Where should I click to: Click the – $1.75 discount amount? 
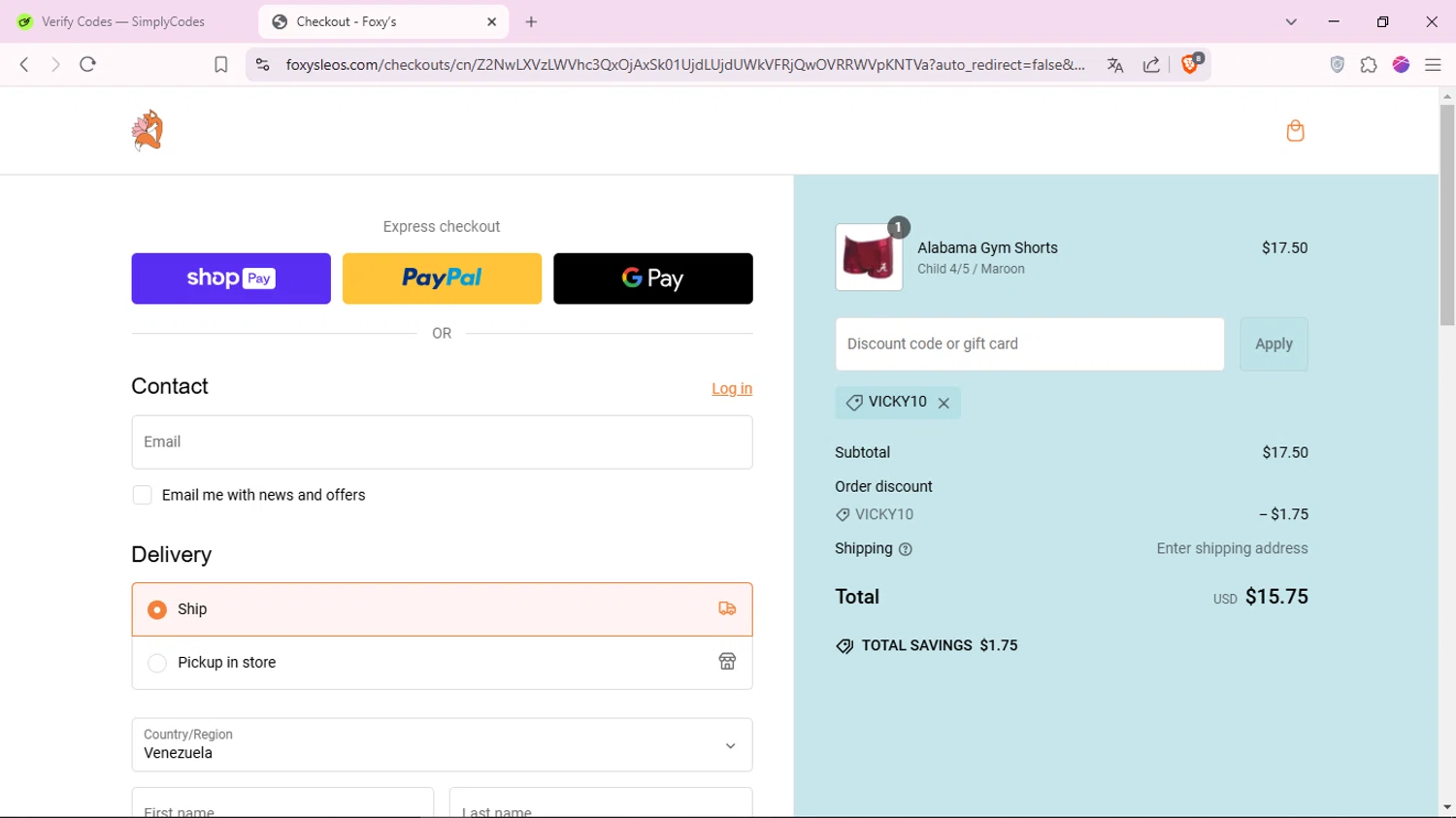point(1283,514)
